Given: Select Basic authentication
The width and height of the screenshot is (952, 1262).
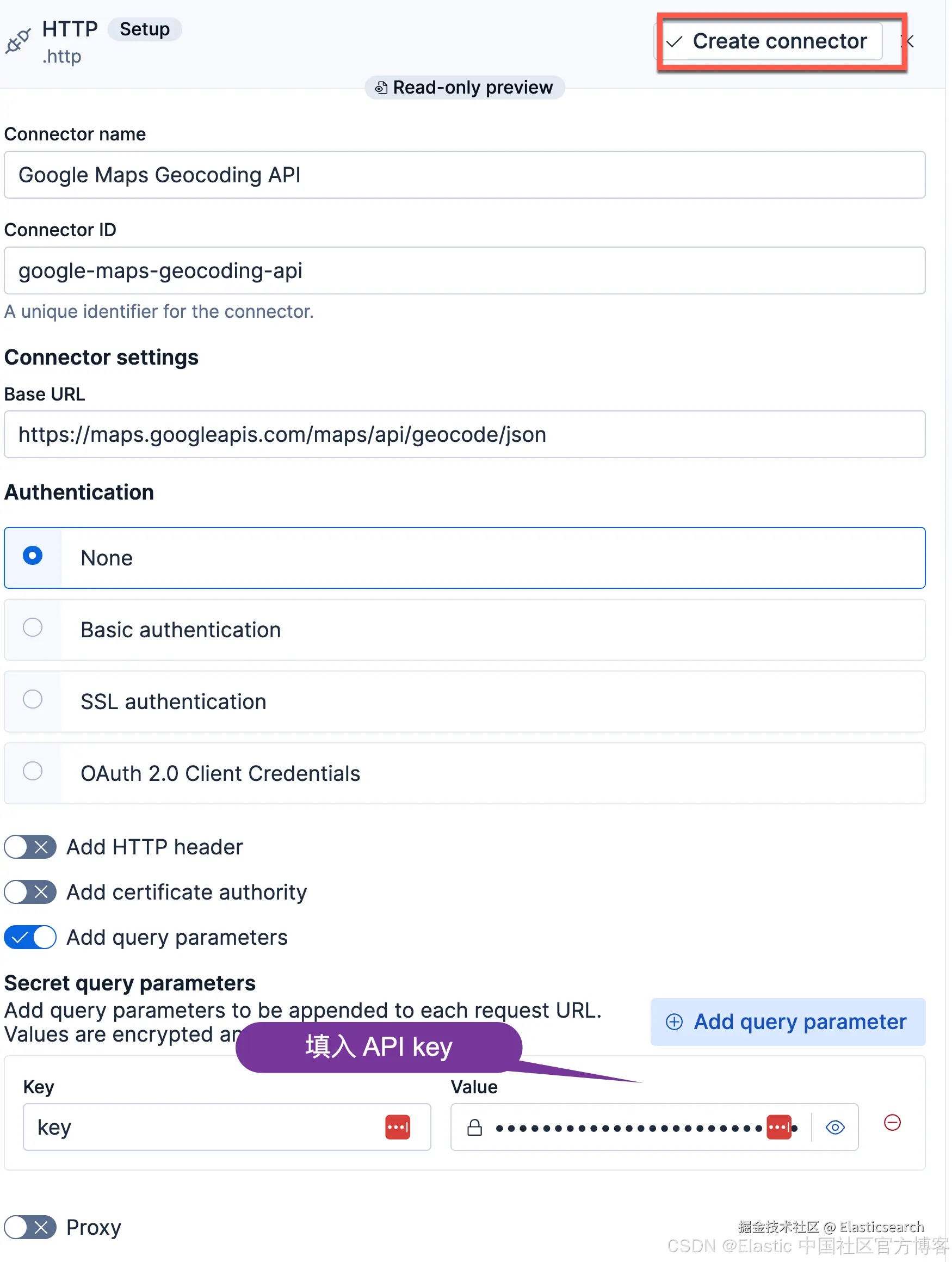Looking at the screenshot, I should 465,629.
